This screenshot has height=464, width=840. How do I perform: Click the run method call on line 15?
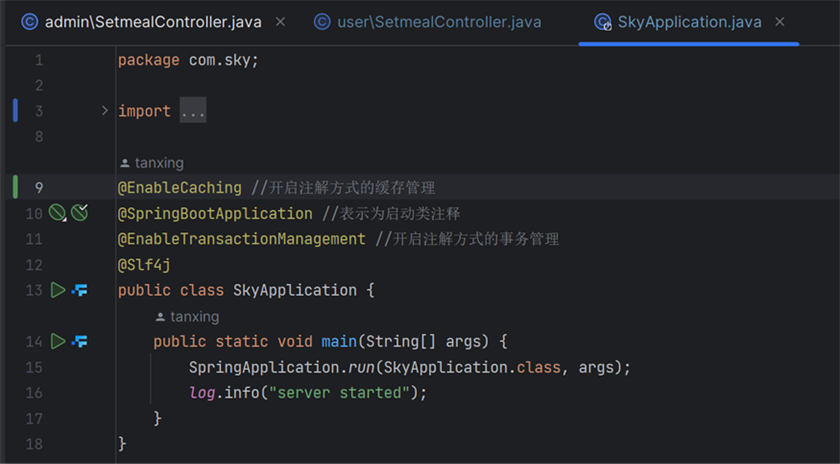coord(362,367)
